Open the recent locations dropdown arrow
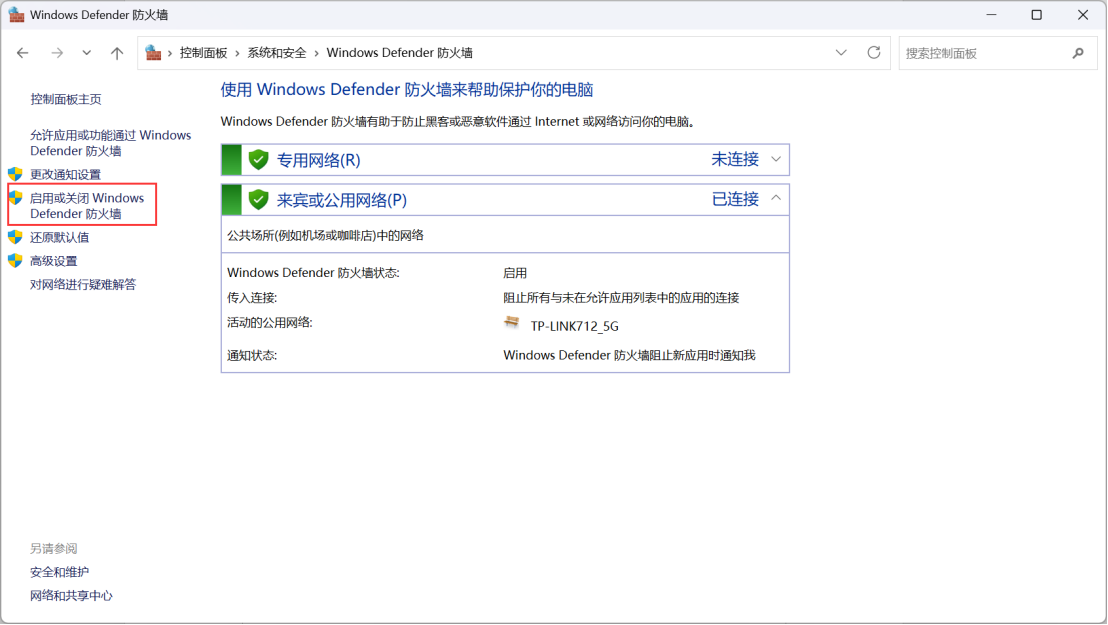The height and width of the screenshot is (625, 1108). pos(86,53)
